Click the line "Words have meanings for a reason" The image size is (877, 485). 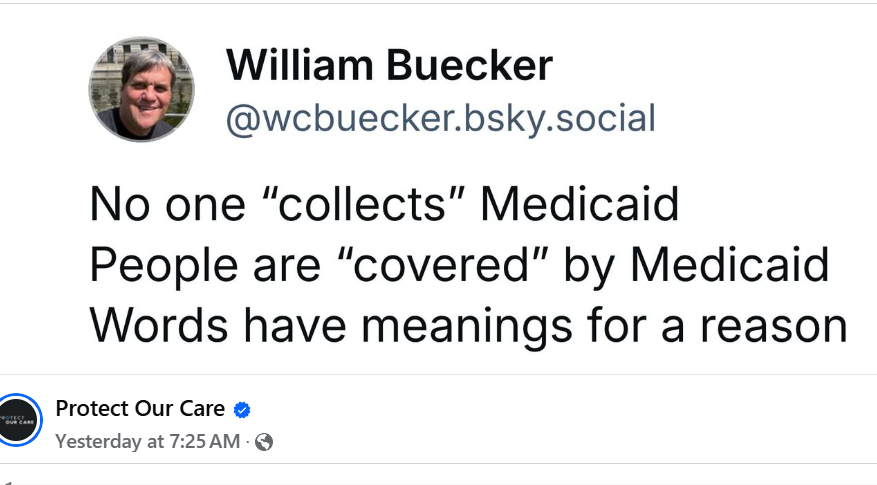[469, 326]
